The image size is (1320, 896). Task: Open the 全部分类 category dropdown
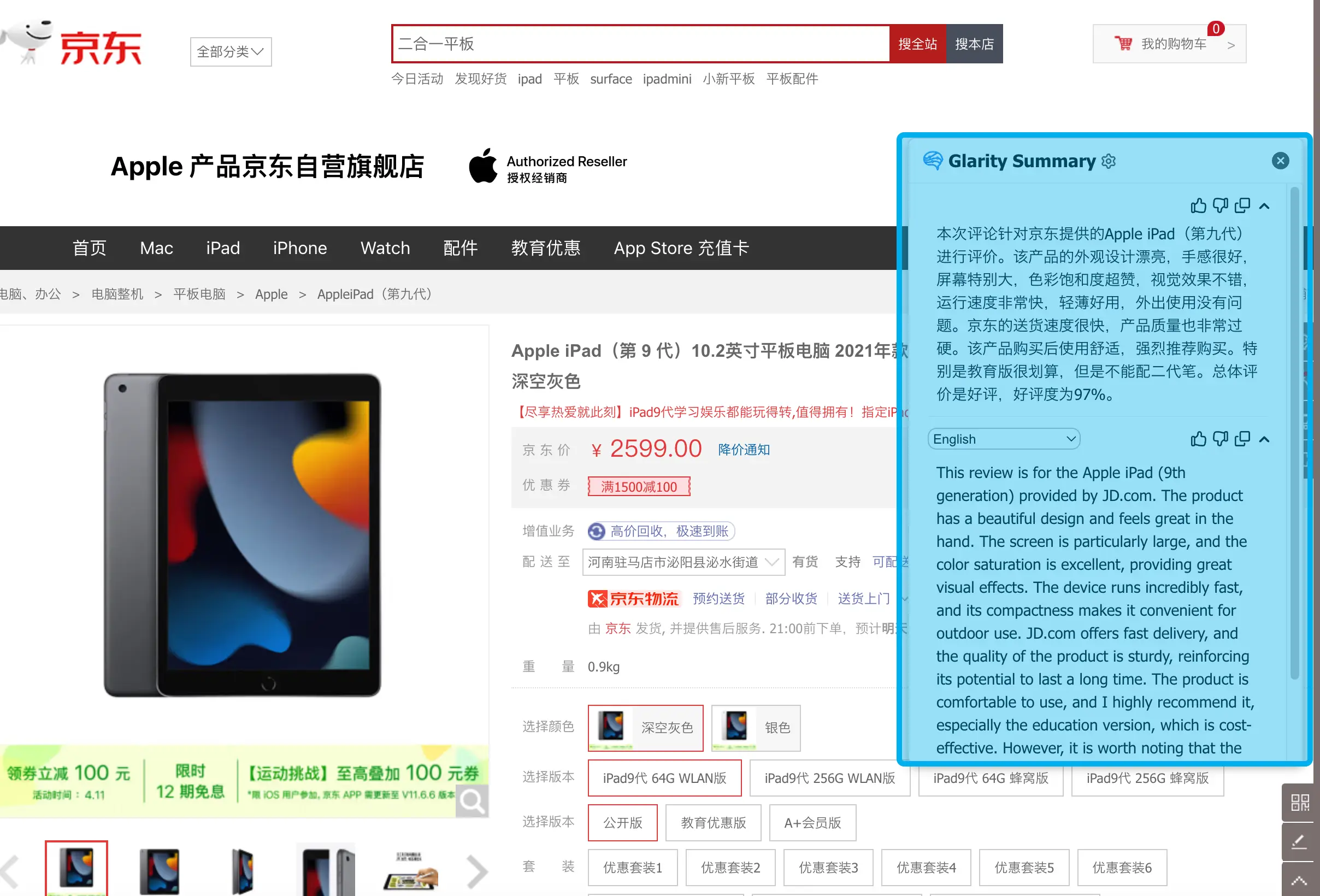point(231,52)
